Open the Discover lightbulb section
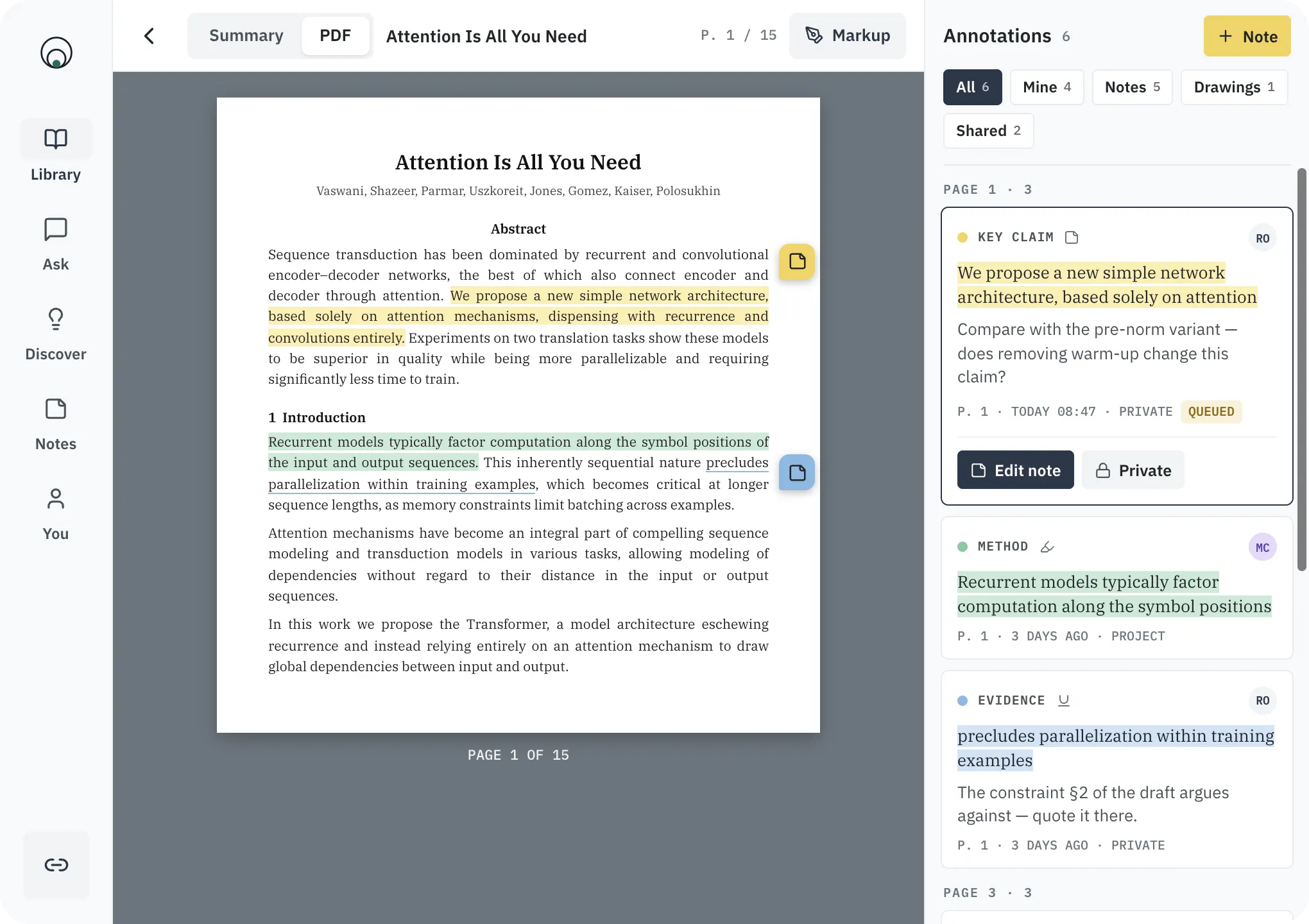The height and width of the screenshot is (924, 1309). [x=56, y=333]
